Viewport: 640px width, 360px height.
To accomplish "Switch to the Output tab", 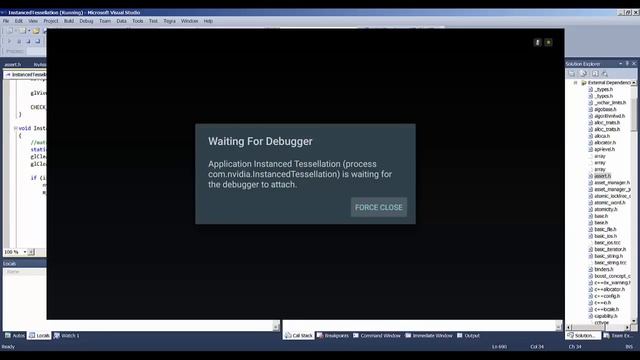I will 468,336.
